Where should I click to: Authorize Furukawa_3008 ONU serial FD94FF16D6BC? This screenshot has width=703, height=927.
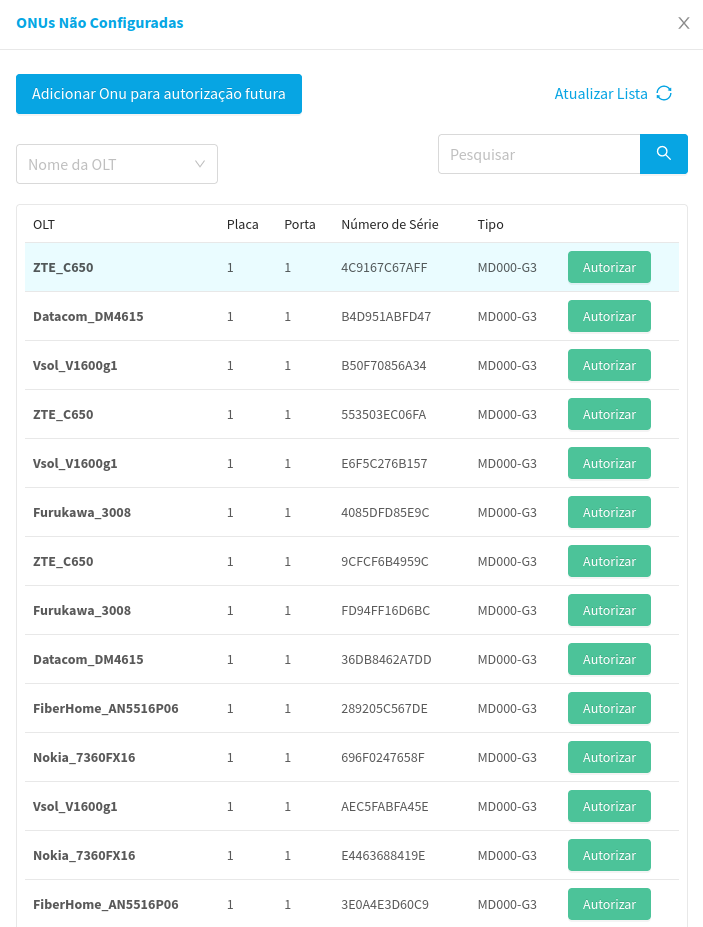[x=609, y=611]
